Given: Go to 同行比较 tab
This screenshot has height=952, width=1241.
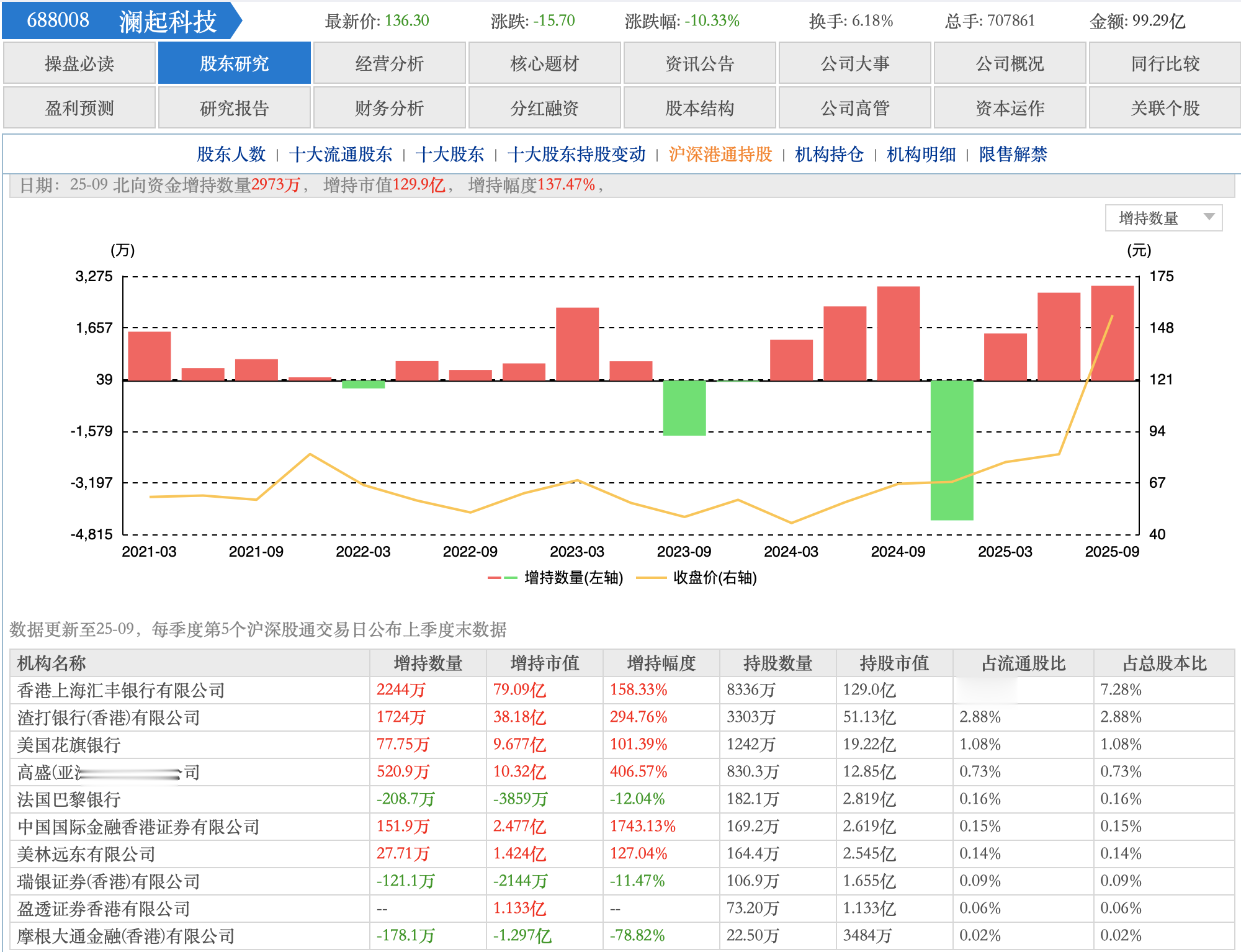Looking at the screenshot, I should coord(1165,63).
